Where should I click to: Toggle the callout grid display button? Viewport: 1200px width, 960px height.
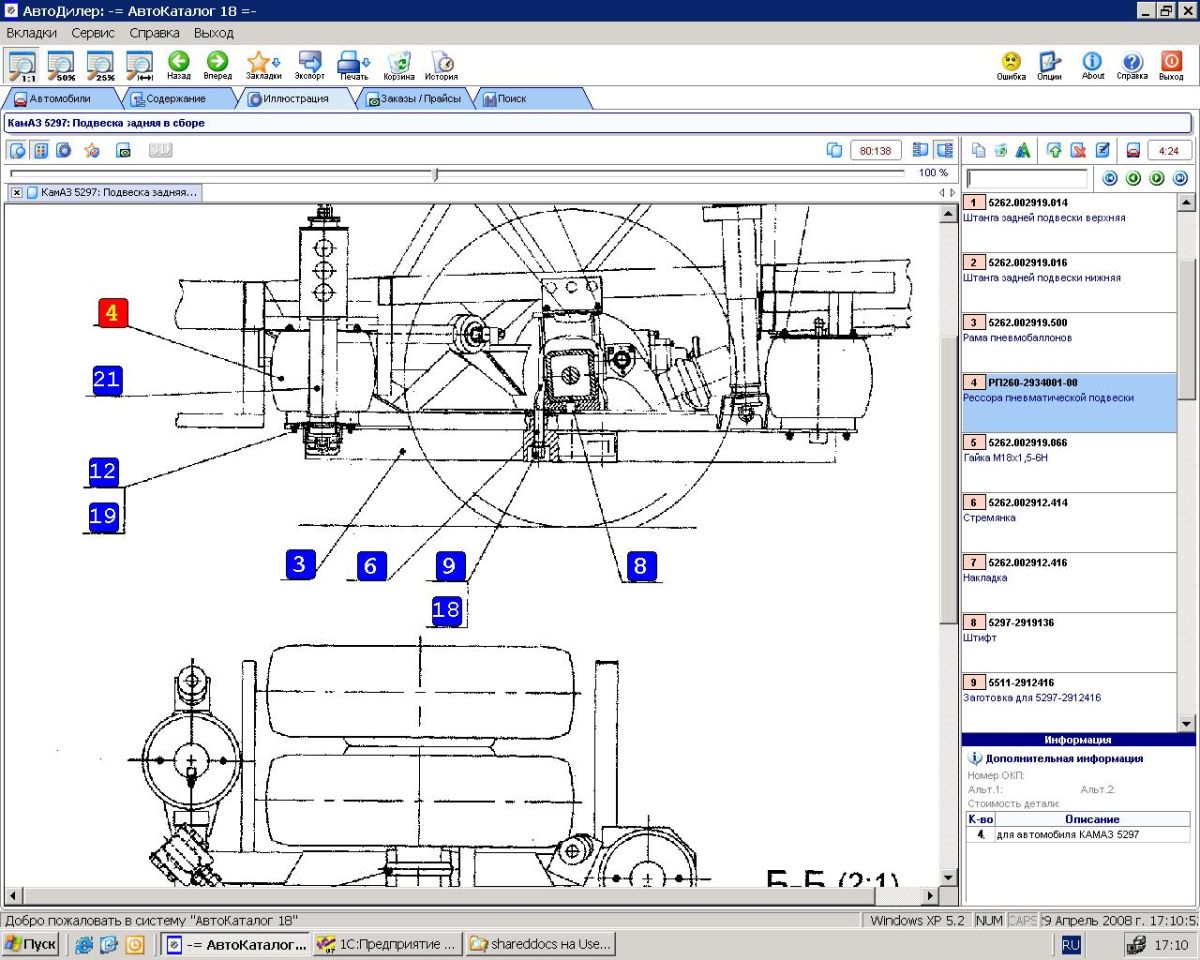coord(41,151)
